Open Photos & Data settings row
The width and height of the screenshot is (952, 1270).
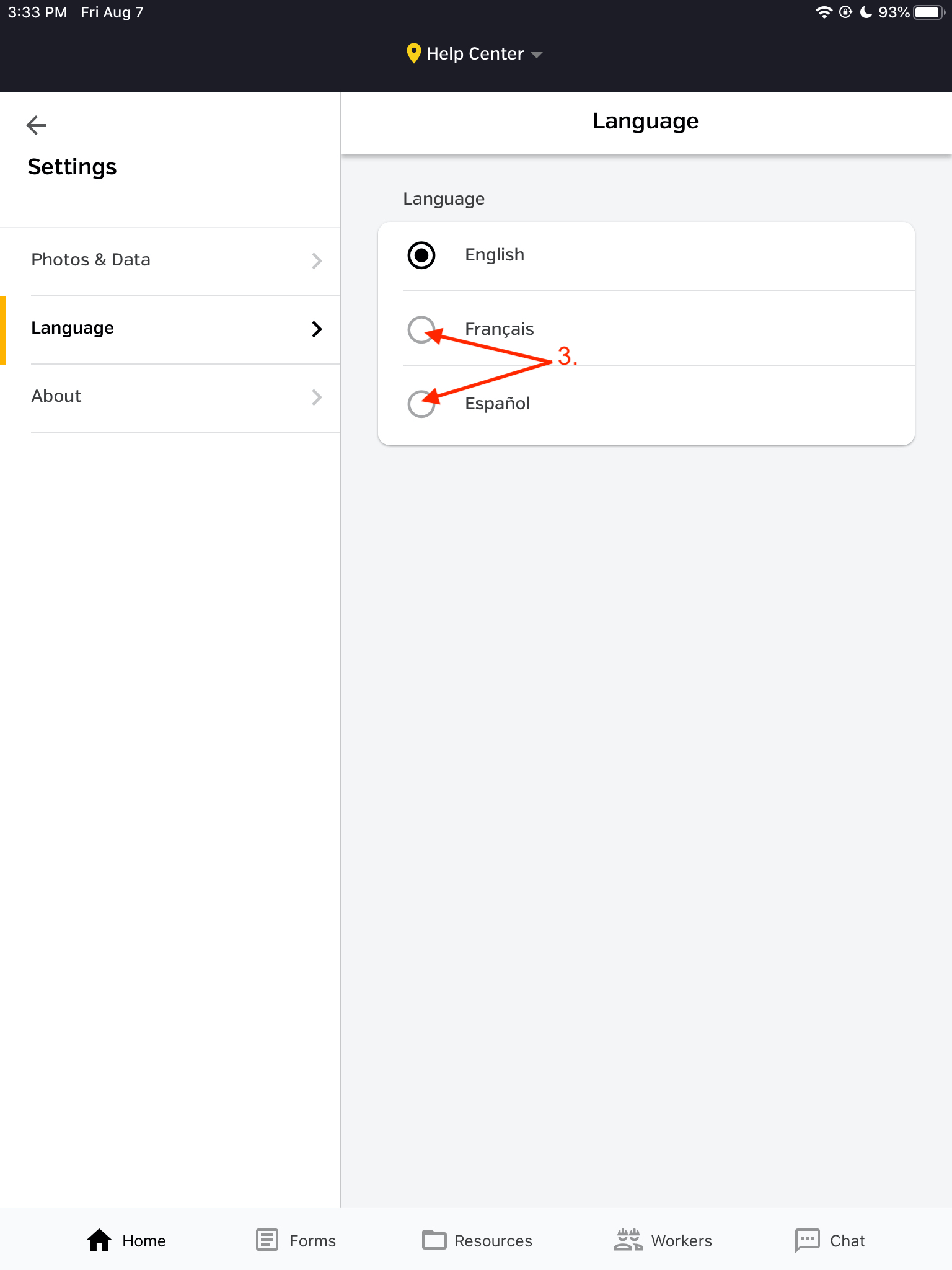pos(91,260)
